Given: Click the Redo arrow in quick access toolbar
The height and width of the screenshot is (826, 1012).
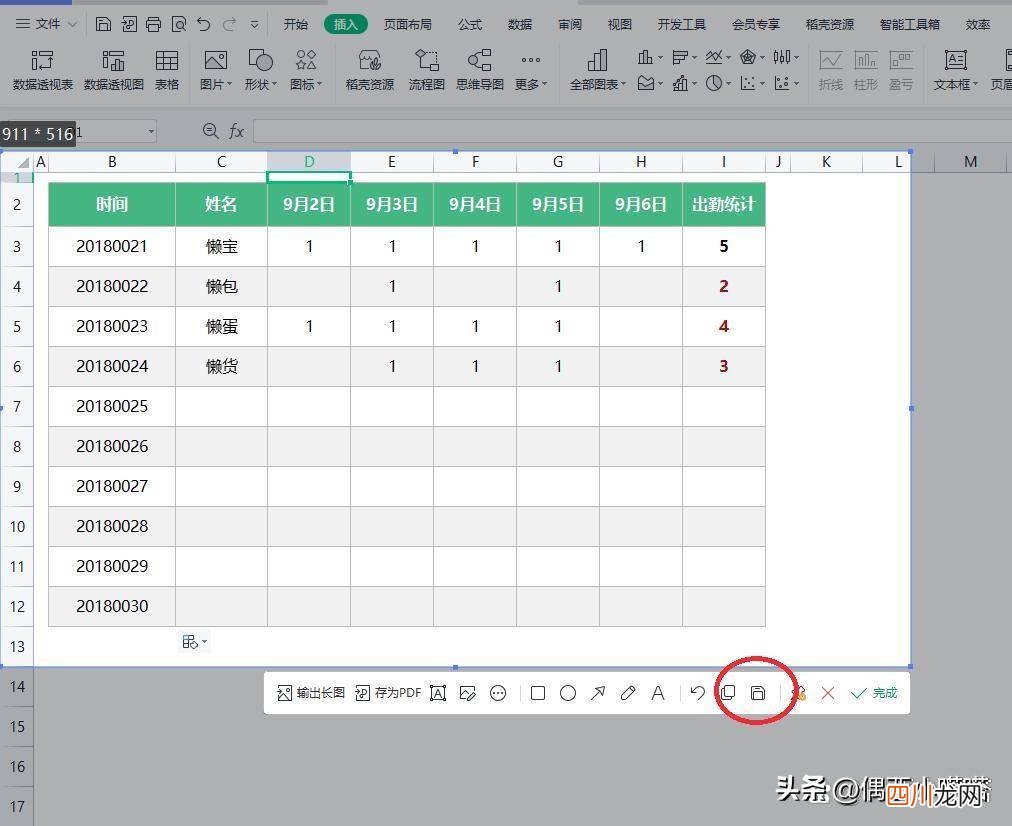Looking at the screenshot, I should click(229, 25).
